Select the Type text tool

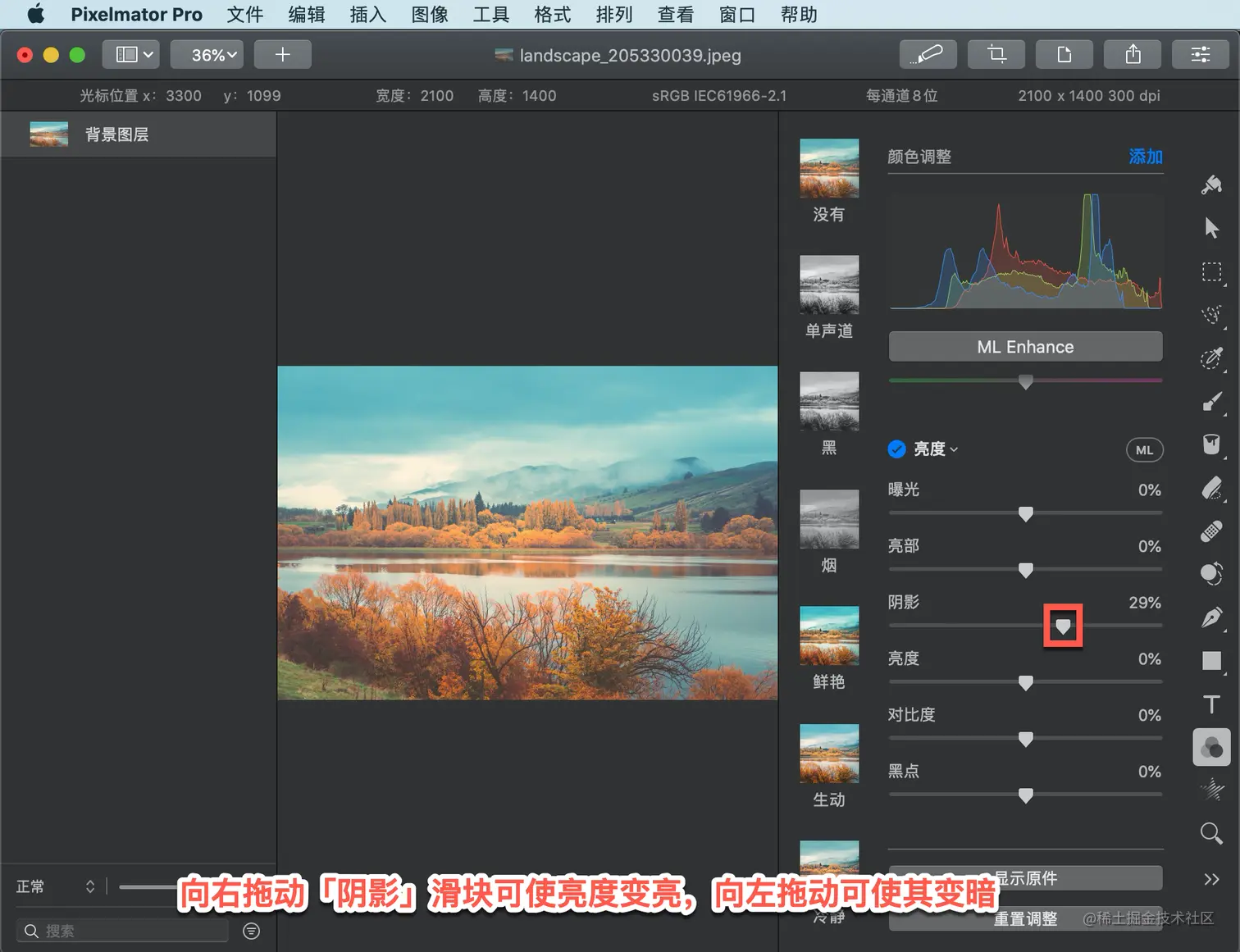pos(1211,704)
